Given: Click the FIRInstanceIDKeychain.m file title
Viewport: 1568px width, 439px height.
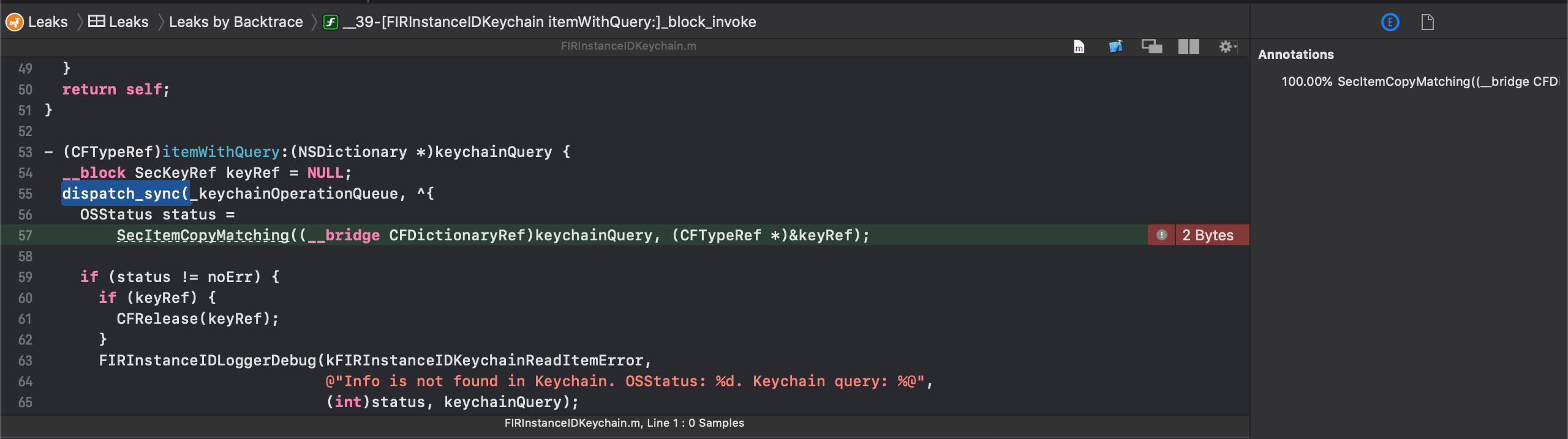Looking at the screenshot, I should point(628,46).
